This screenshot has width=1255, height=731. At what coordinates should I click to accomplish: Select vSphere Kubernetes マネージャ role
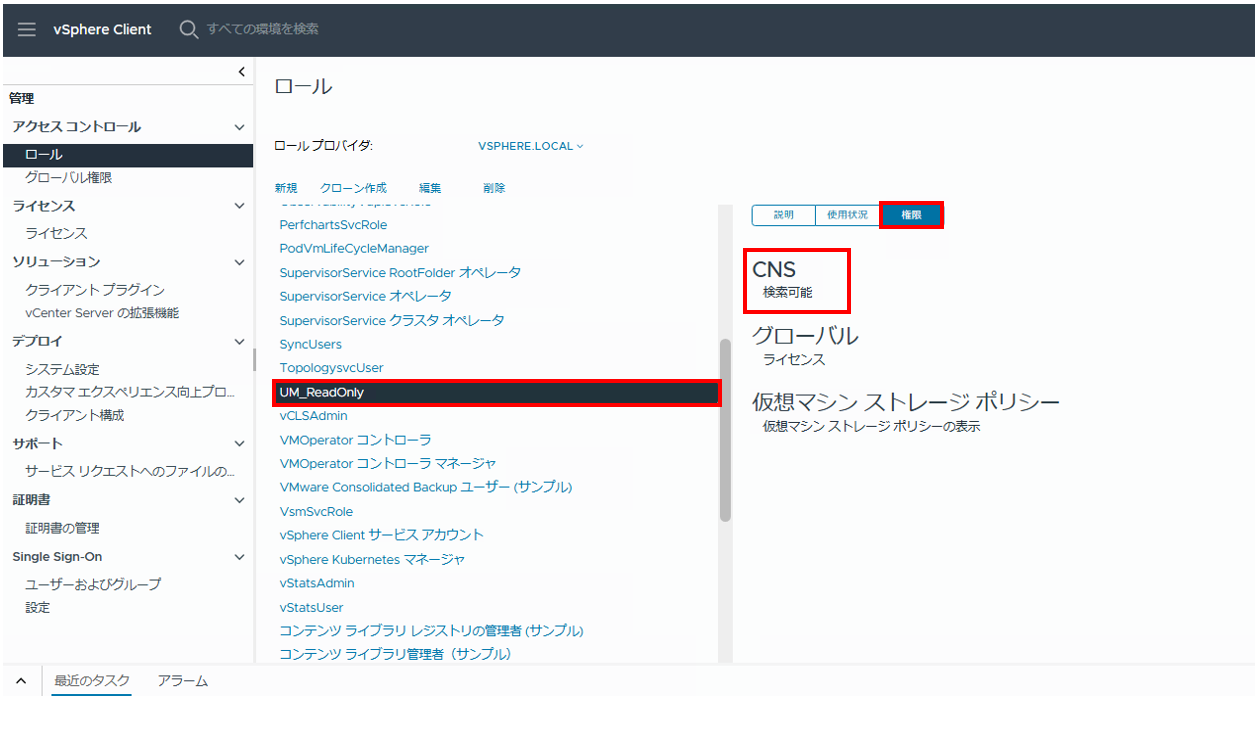coord(372,559)
